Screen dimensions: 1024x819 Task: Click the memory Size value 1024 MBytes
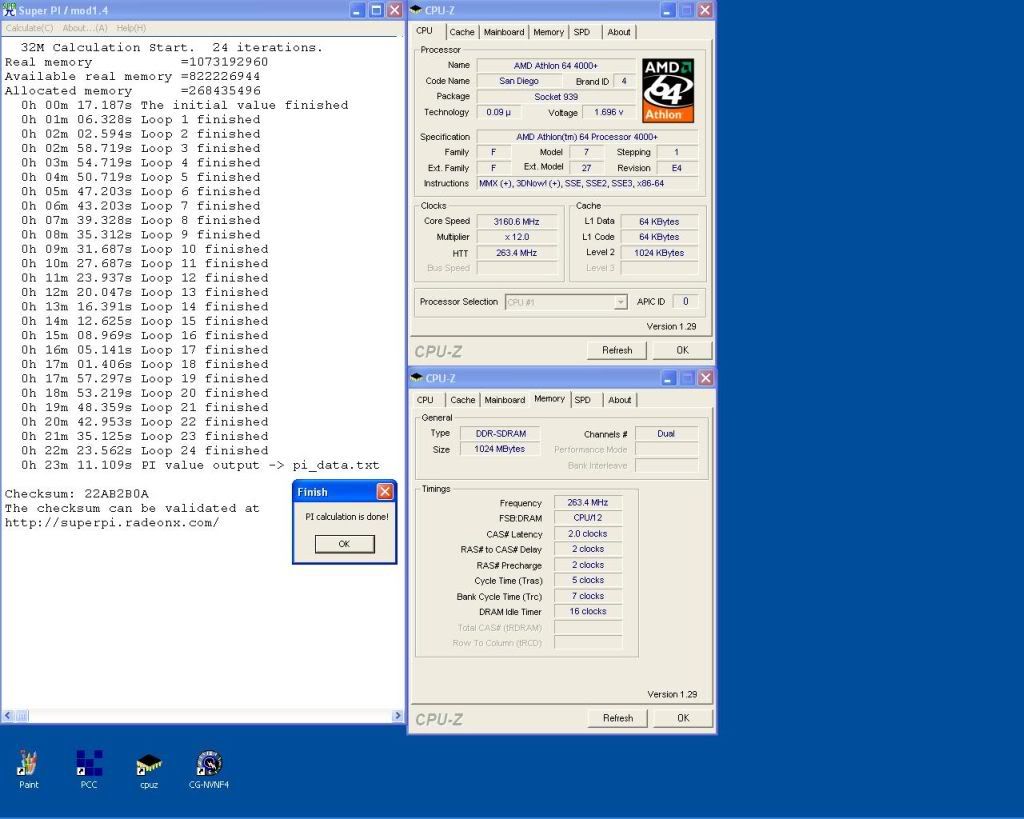[x=500, y=449]
